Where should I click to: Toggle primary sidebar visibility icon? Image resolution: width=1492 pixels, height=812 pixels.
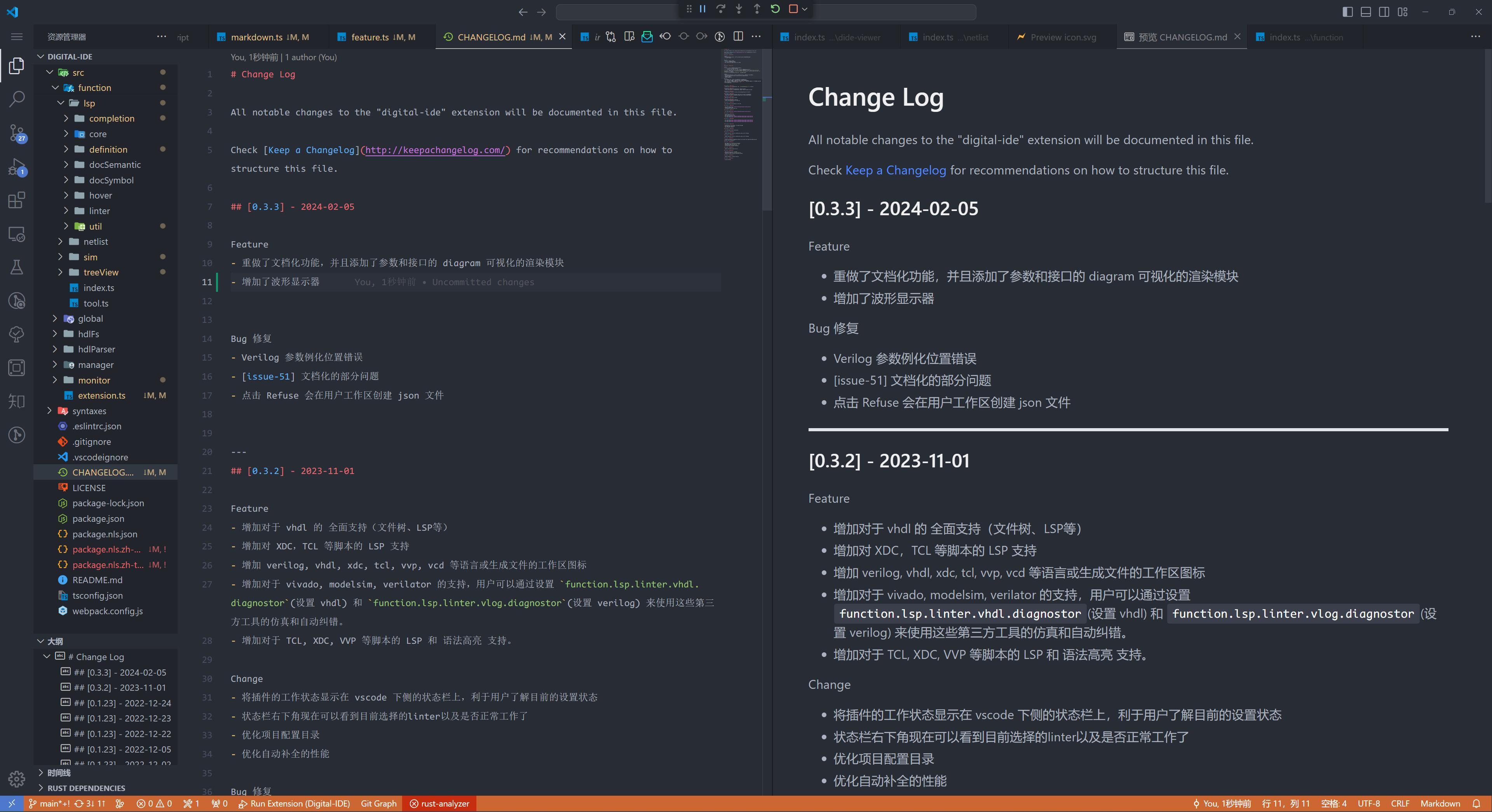[1347, 12]
